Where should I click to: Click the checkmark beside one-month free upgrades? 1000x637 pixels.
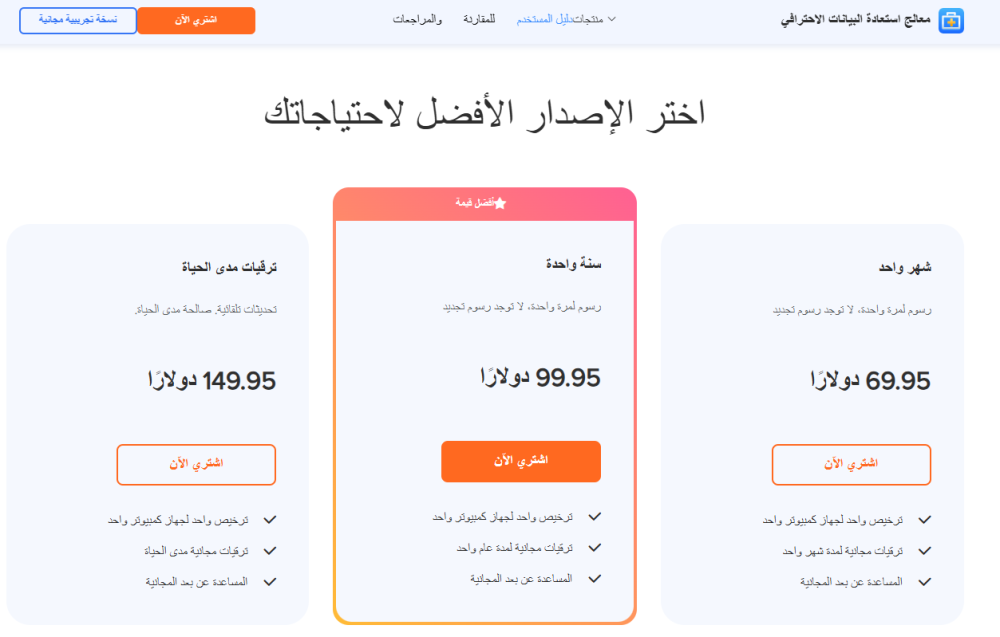925,551
